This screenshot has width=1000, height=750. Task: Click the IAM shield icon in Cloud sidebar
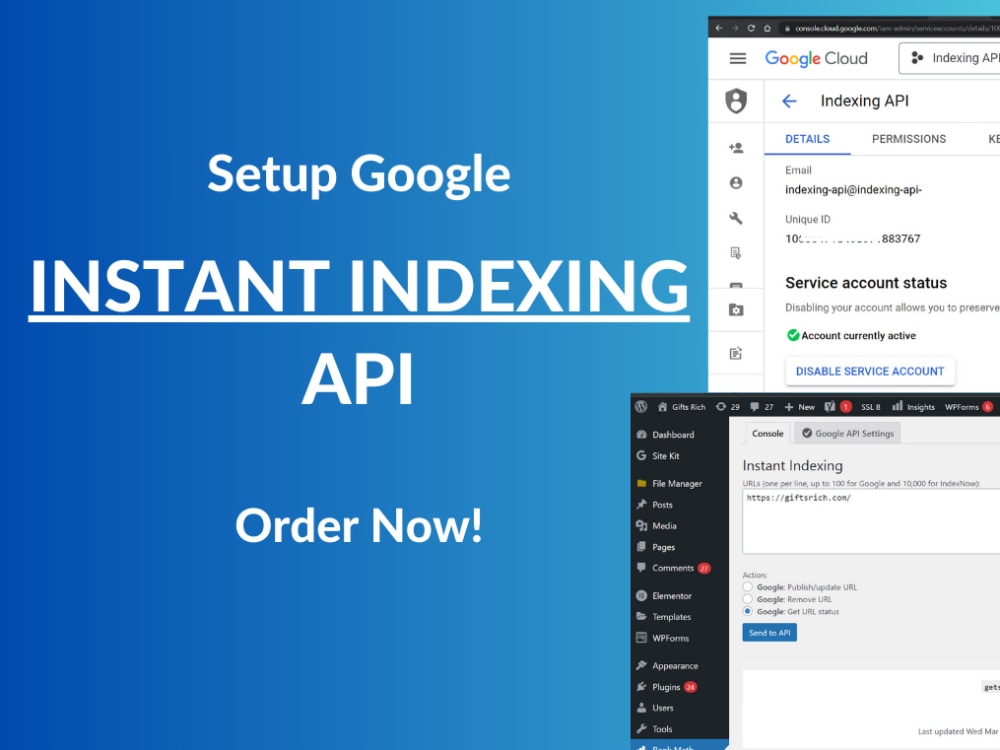pos(736,100)
